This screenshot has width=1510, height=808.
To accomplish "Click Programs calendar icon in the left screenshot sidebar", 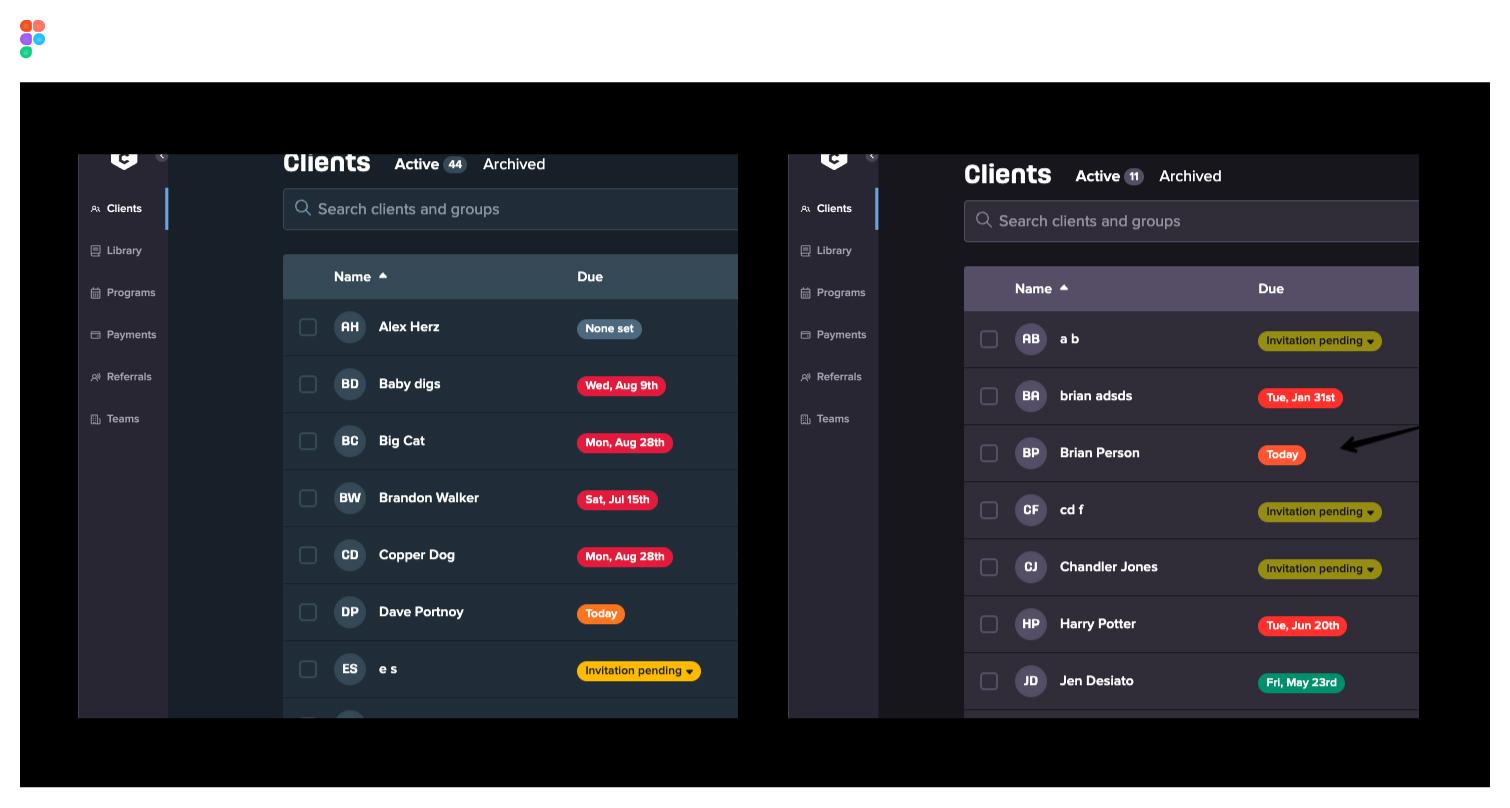I will tap(95, 293).
